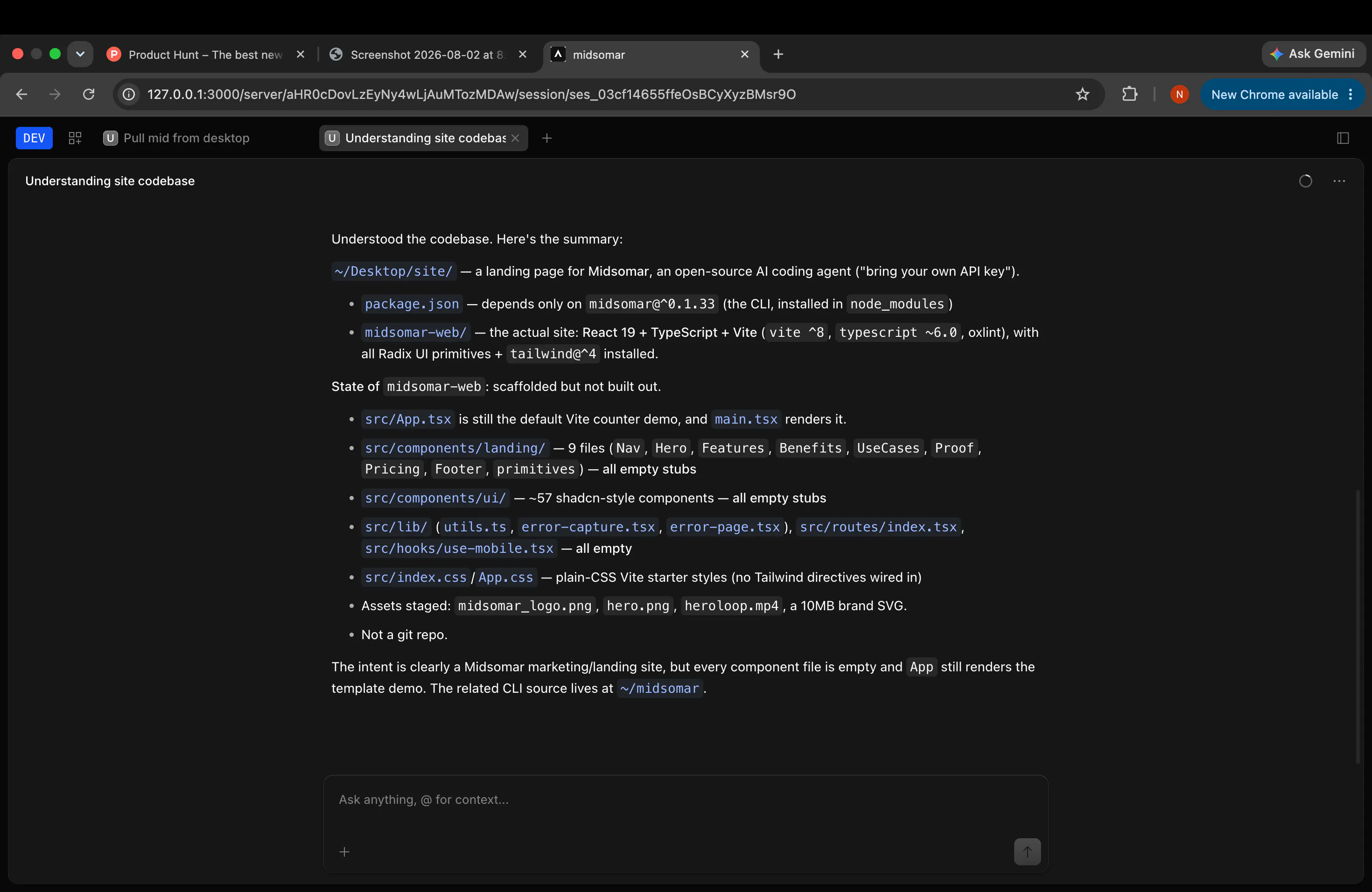The width and height of the screenshot is (1372, 892).
Task: Open the ~/Desktop/site/ path link
Action: click(x=394, y=272)
